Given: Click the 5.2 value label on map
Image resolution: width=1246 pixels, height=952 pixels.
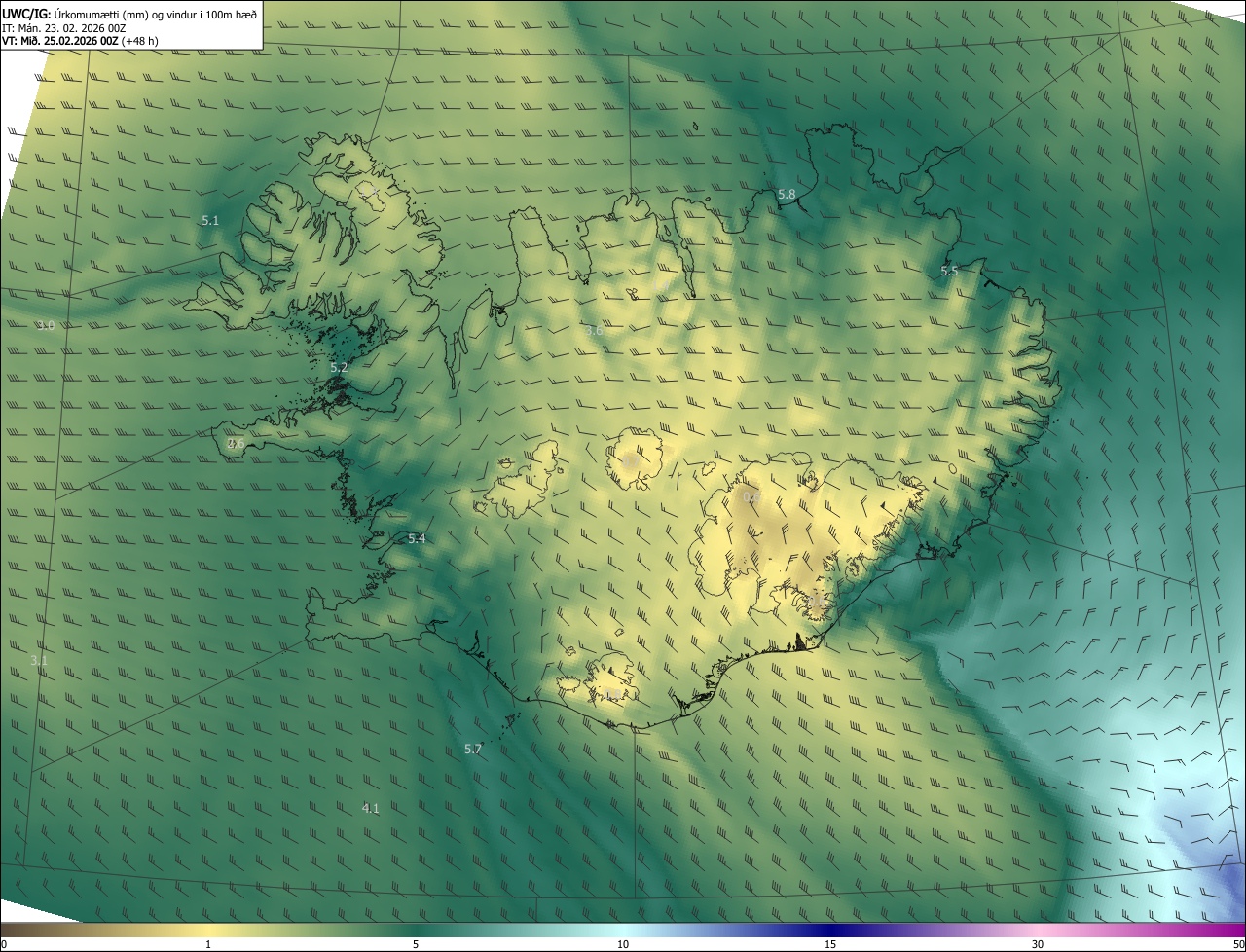Looking at the screenshot, I should click(x=339, y=368).
